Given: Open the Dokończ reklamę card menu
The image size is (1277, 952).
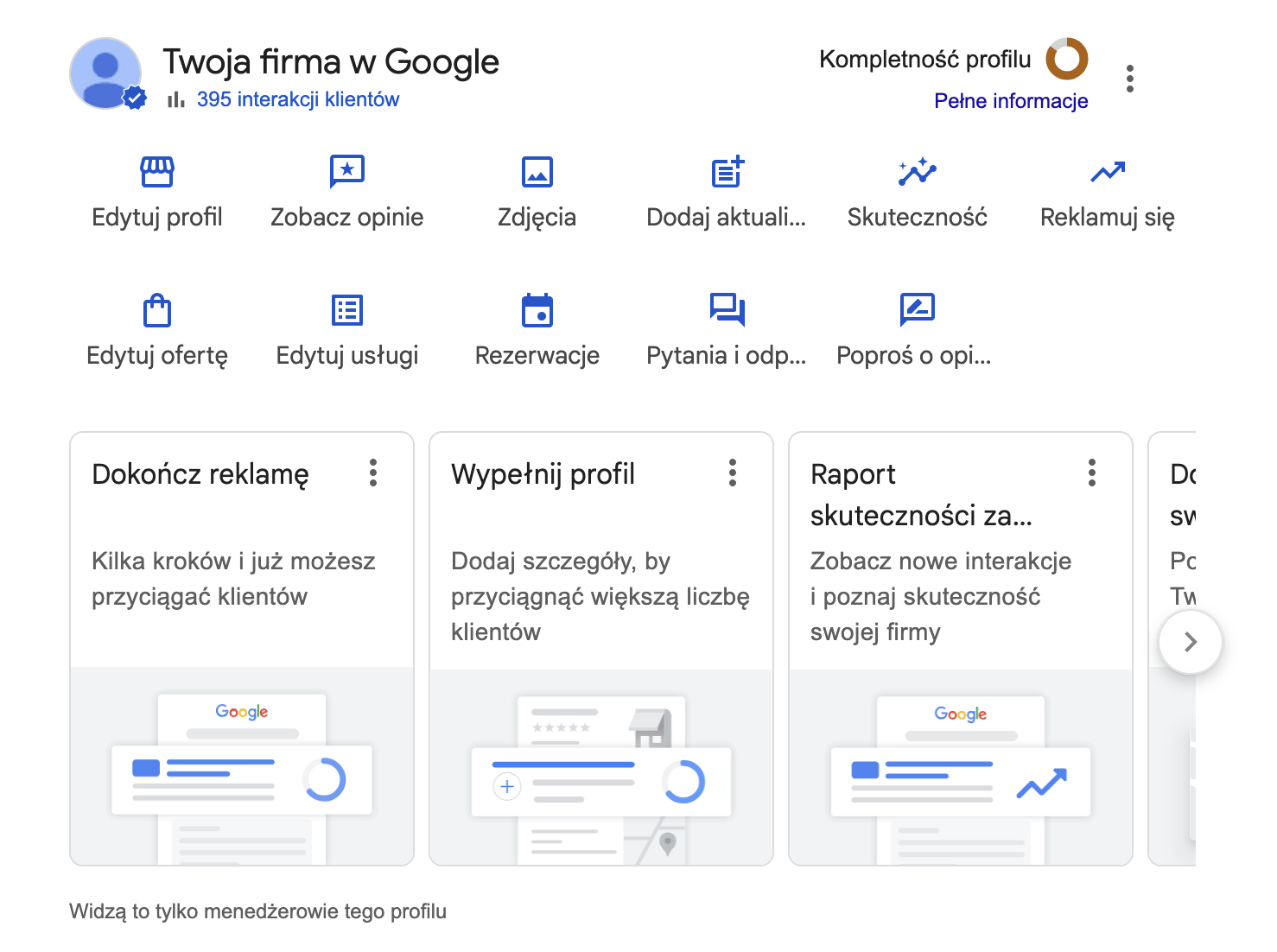Looking at the screenshot, I should [373, 473].
